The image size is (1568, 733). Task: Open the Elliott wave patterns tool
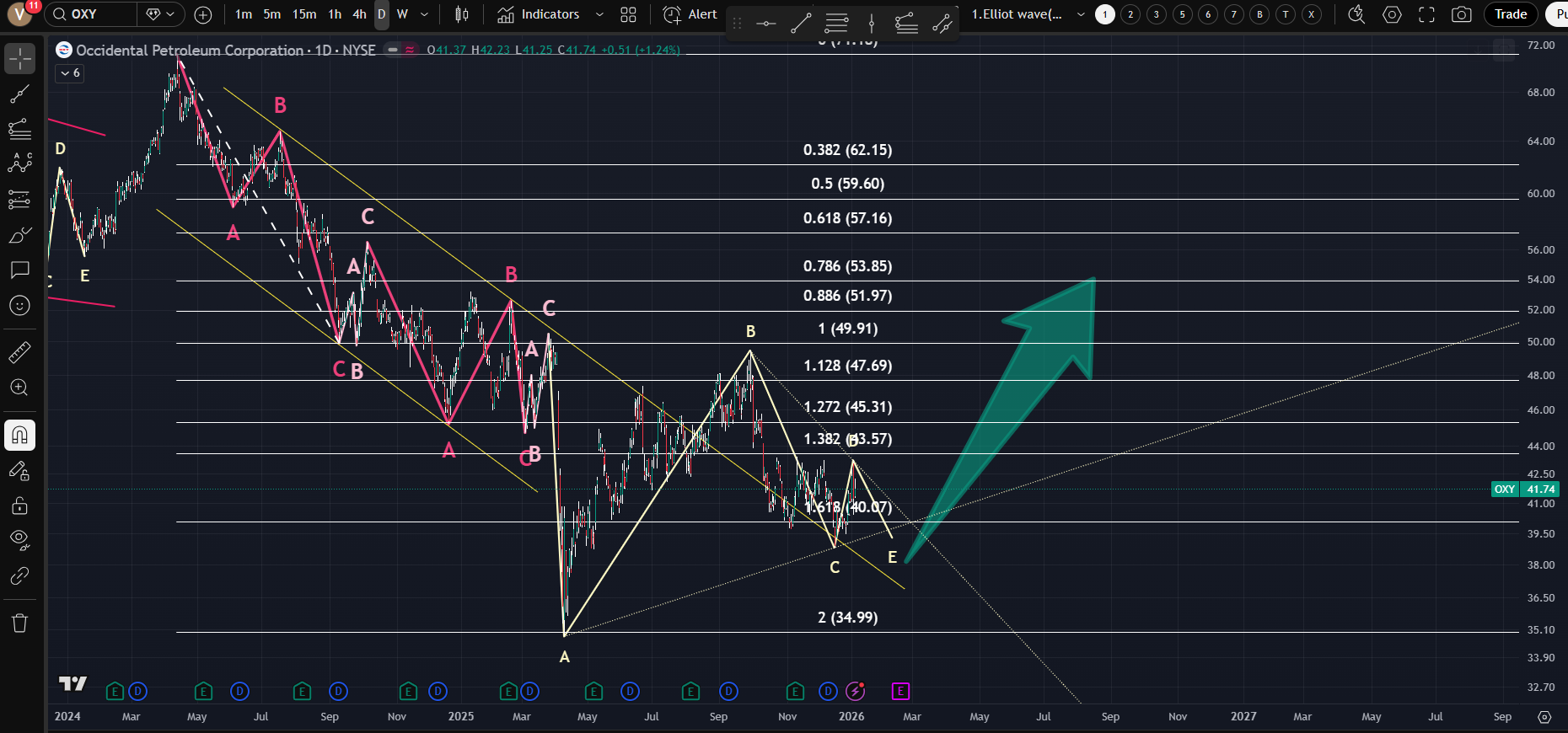pyautogui.click(x=19, y=163)
